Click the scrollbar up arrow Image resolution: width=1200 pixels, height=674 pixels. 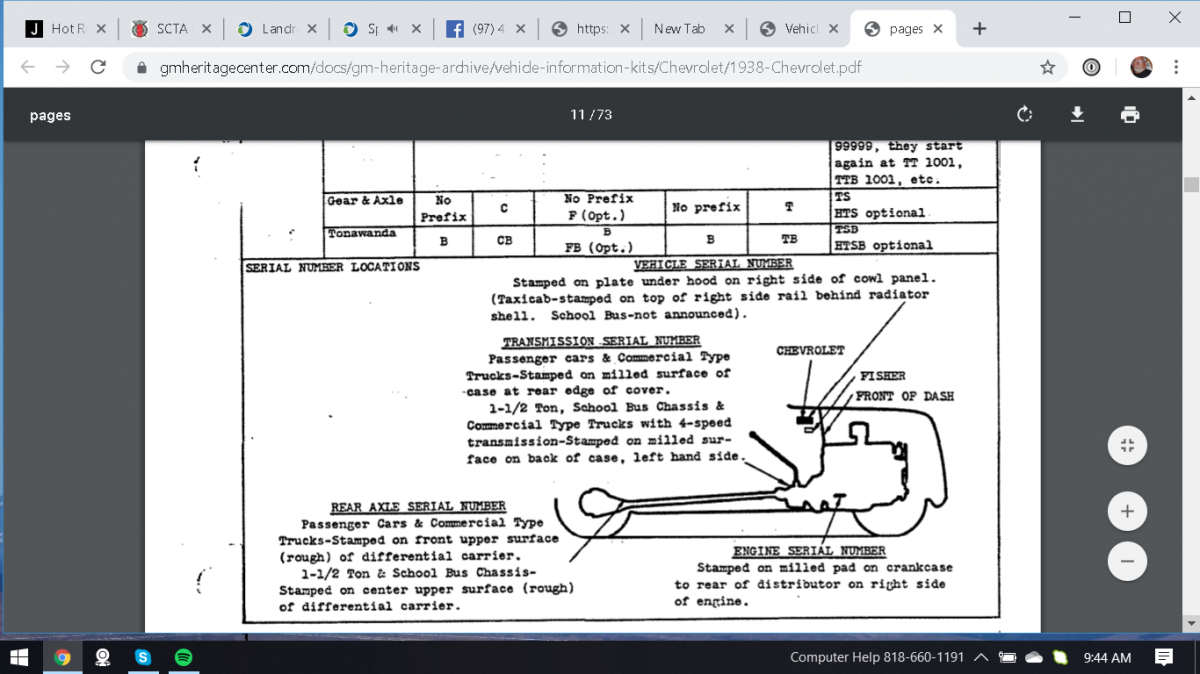click(x=1191, y=97)
